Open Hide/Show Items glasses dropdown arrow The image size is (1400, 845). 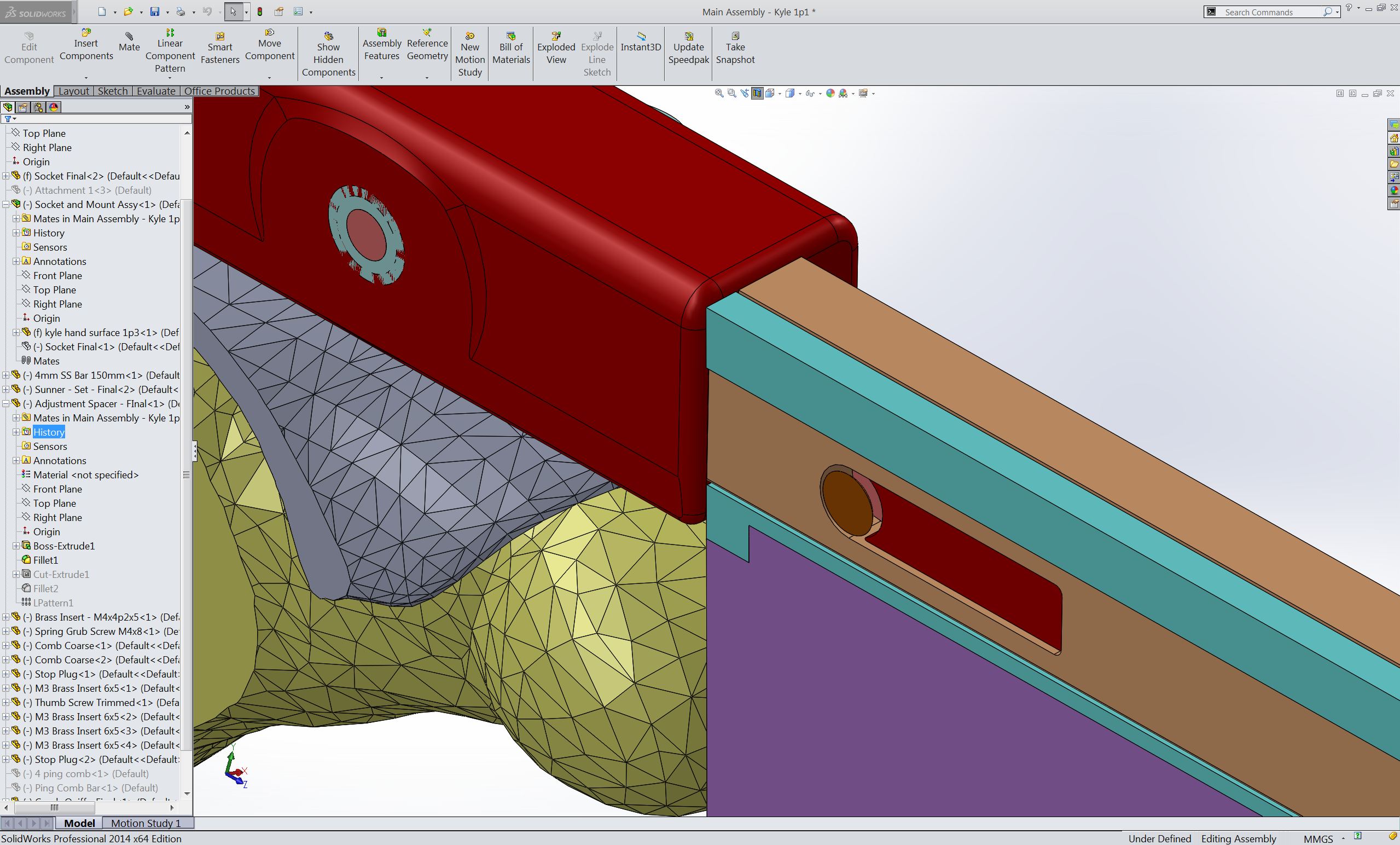click(820, 94)
